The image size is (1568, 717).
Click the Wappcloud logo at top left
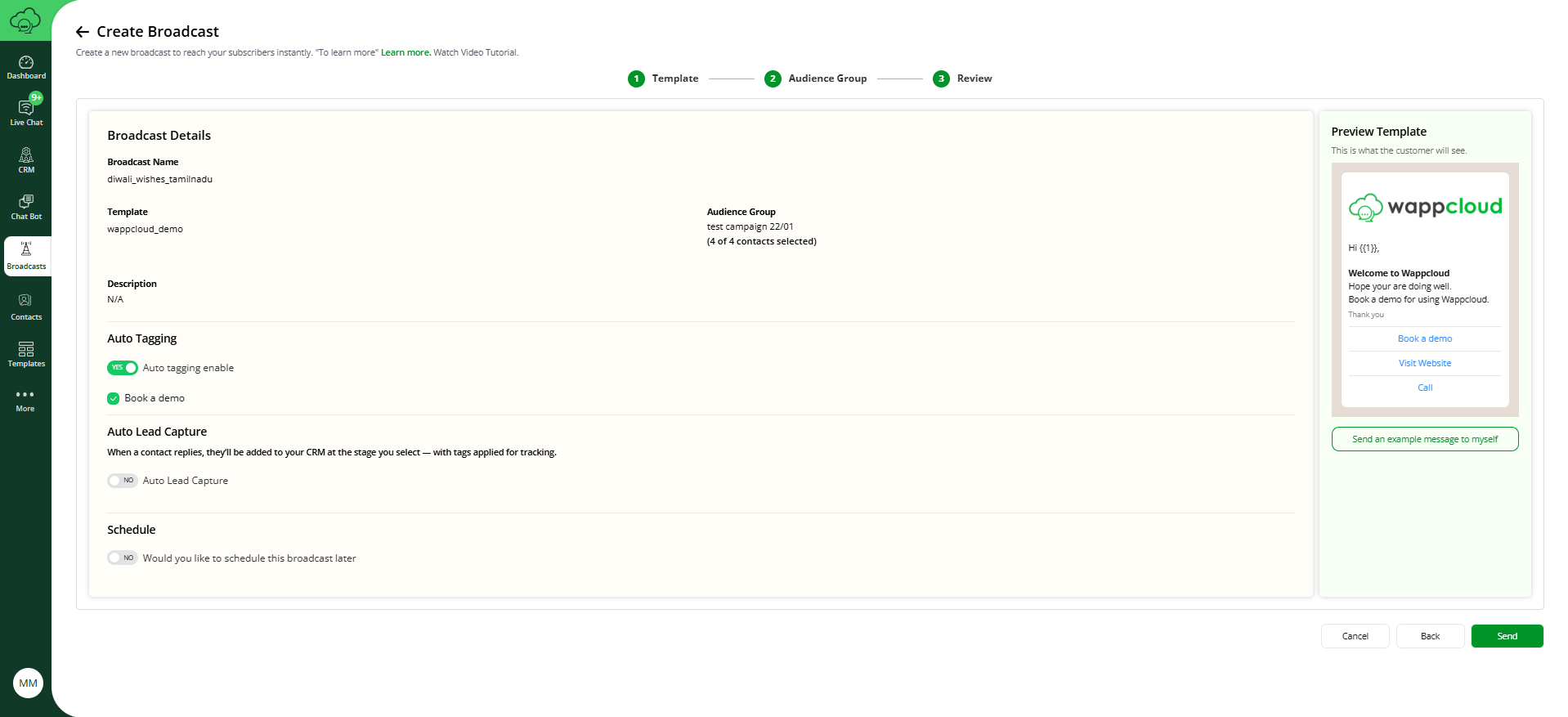click(x=25, y=20)
